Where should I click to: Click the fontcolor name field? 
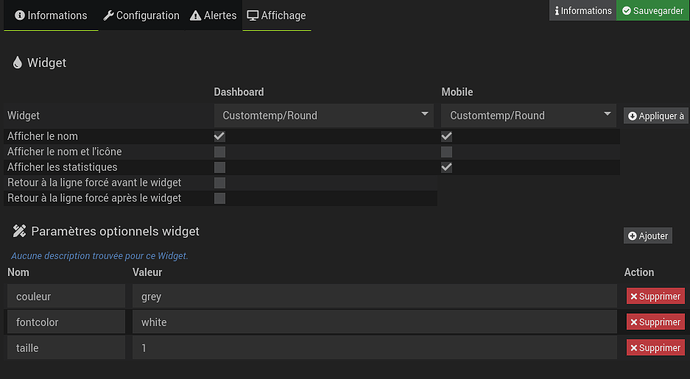[x=66, y=322]
